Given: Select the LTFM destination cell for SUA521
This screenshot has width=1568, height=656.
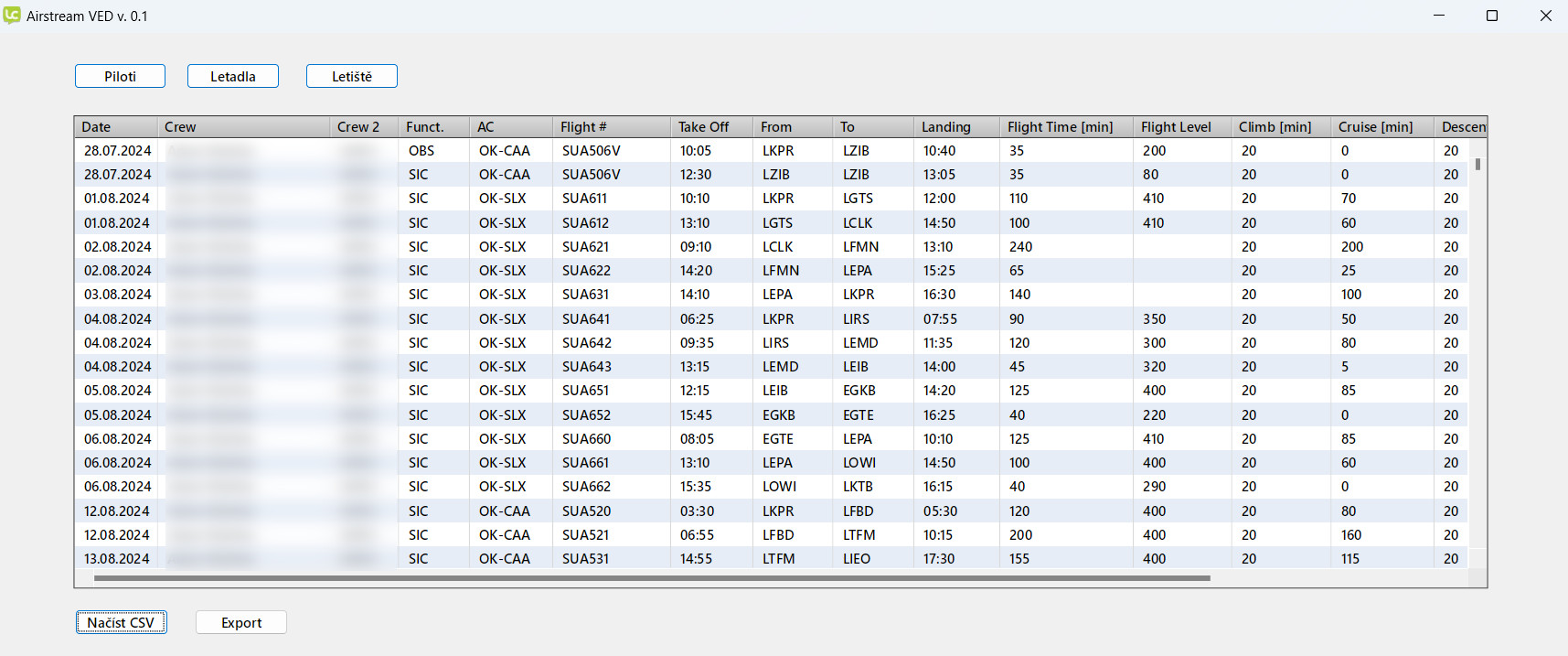Looking at the screenshot, I should [859, 535].
